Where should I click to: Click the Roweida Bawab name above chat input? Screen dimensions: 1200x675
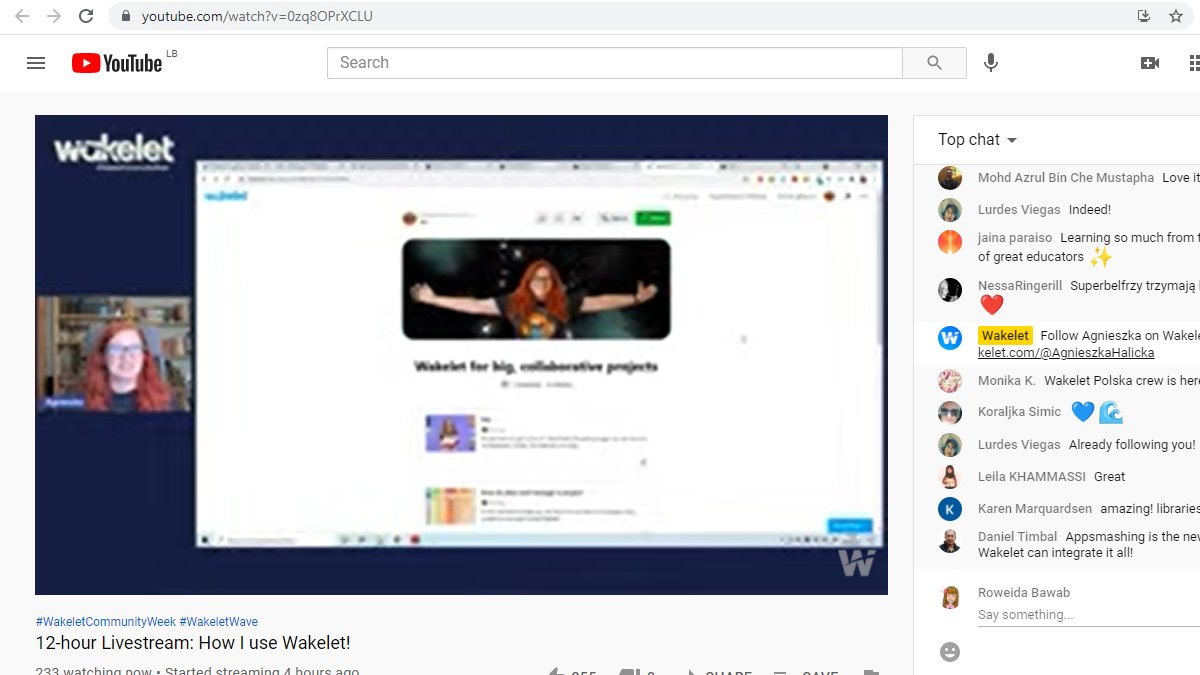1024,593
